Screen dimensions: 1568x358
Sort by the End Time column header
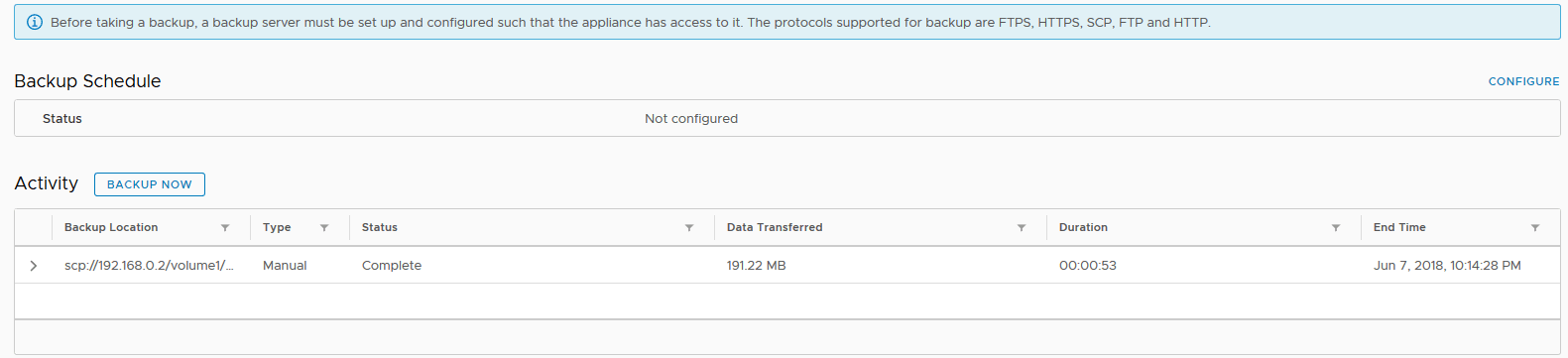(x=1399, y=227)
